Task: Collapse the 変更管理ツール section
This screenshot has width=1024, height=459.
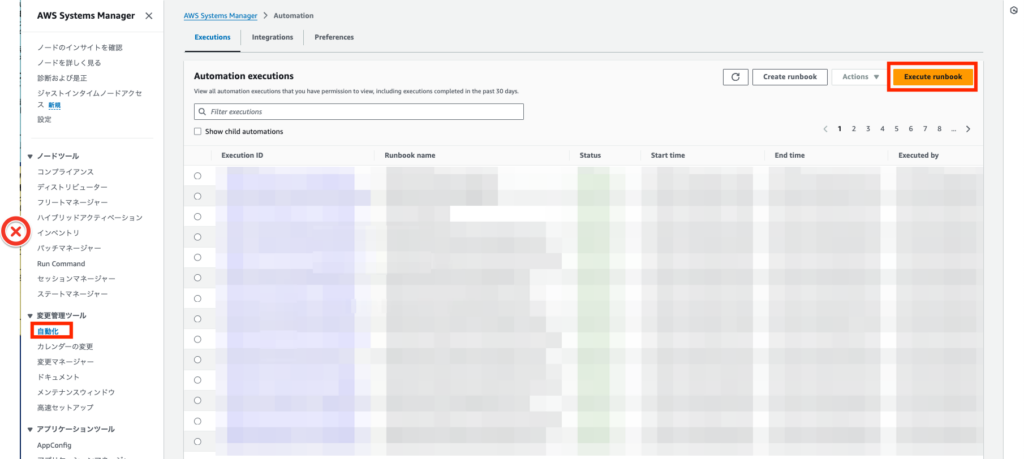Action: click(x=30, y=316)
